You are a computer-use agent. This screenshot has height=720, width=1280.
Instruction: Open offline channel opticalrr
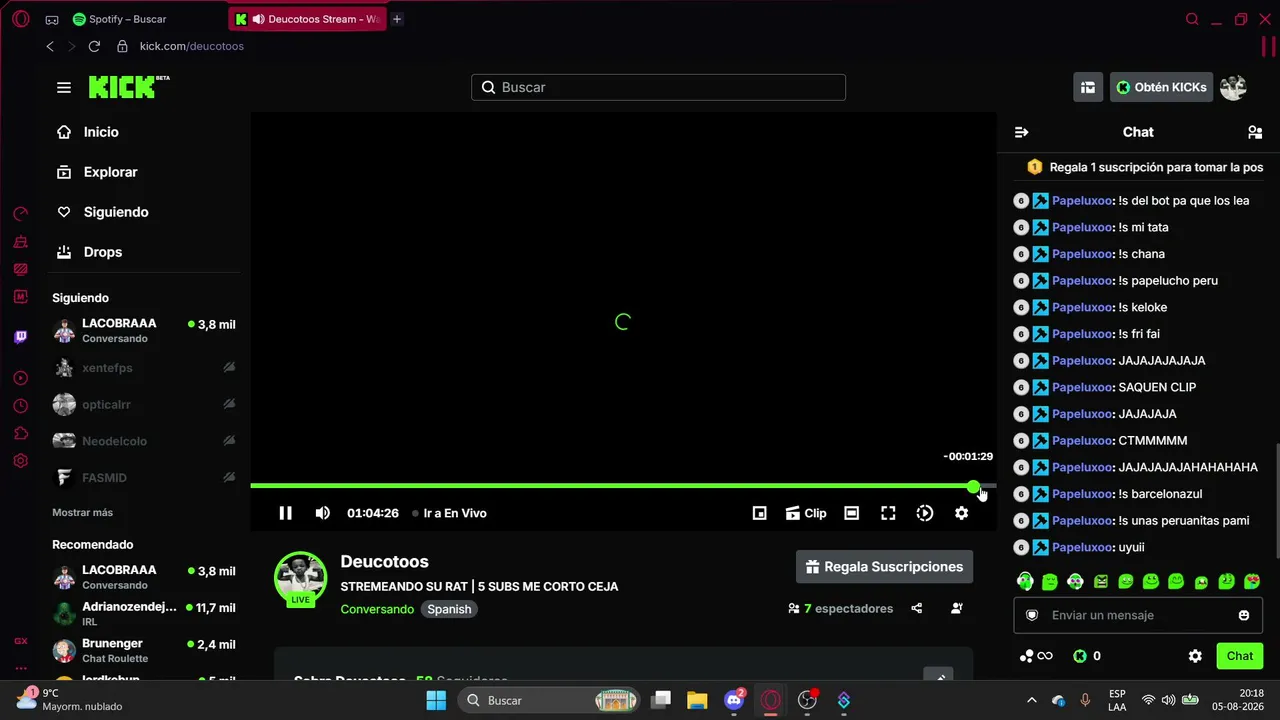[144, 404]
